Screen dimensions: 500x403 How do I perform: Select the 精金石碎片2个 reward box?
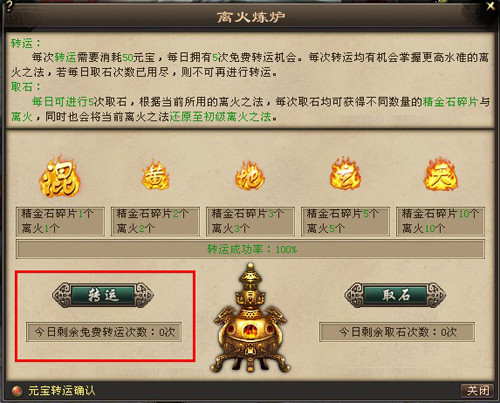click(x=155, y=221)
